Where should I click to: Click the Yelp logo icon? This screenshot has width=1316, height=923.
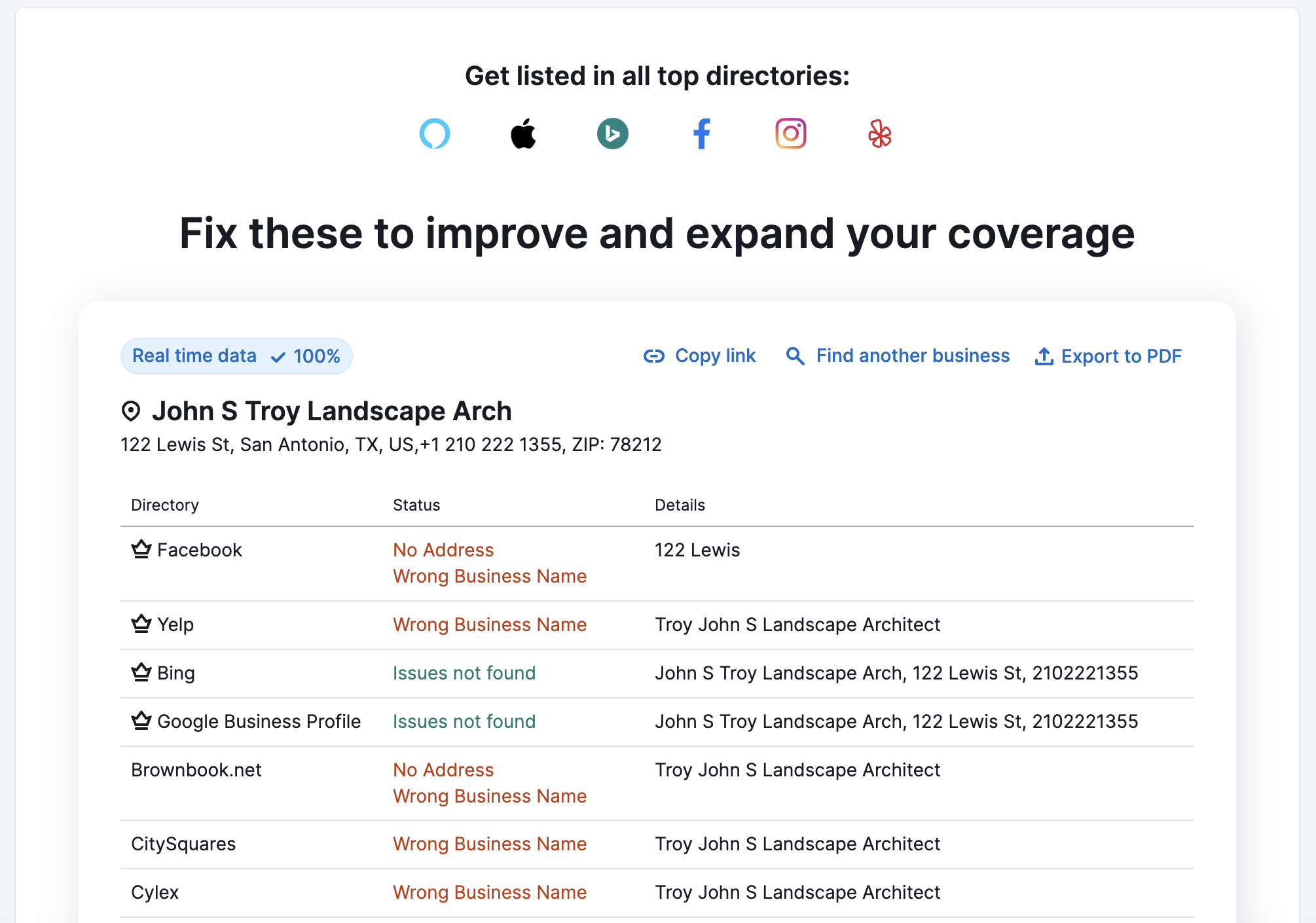(x=879, y=134)
